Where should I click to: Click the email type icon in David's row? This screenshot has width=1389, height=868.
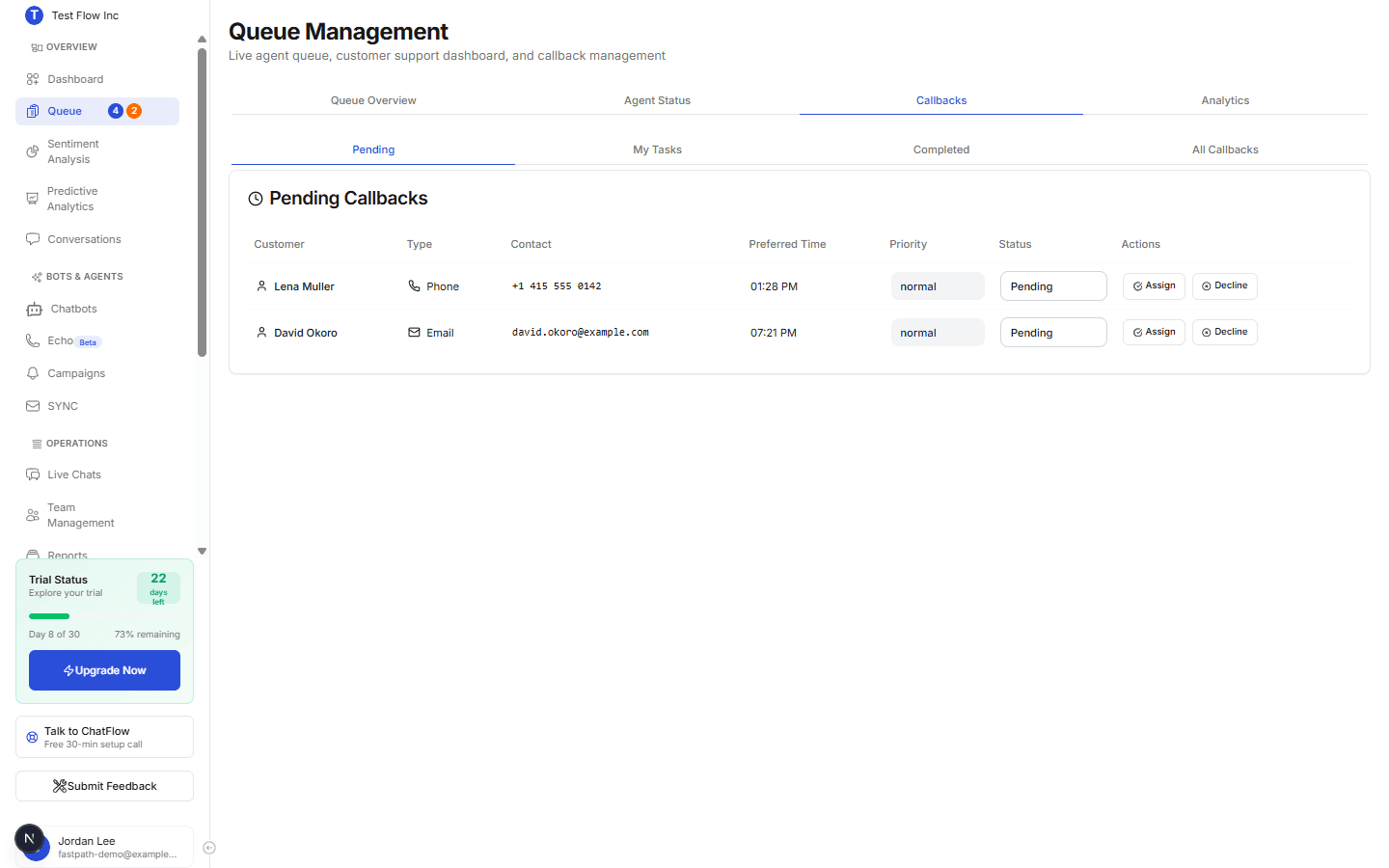(x=414, y=333)
